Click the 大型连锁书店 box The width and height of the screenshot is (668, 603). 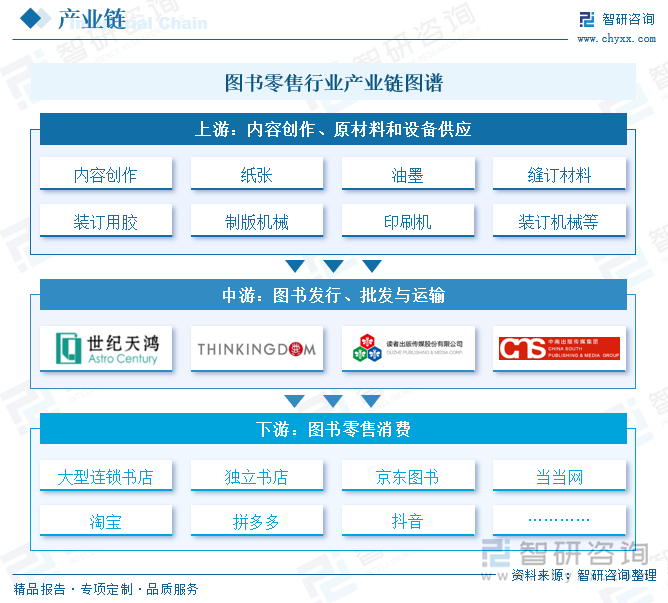point(106,476)
